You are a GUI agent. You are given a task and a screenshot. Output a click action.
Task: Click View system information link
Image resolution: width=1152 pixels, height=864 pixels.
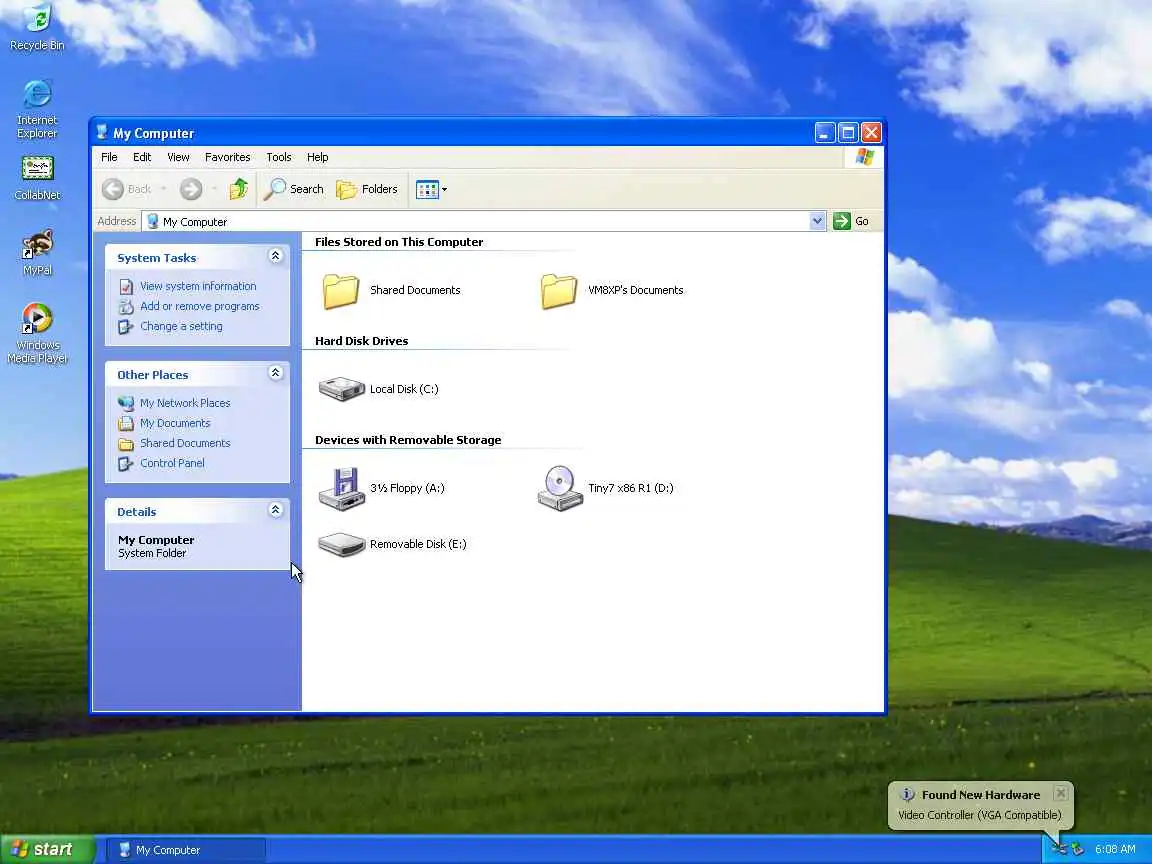[x=198, y=286]
